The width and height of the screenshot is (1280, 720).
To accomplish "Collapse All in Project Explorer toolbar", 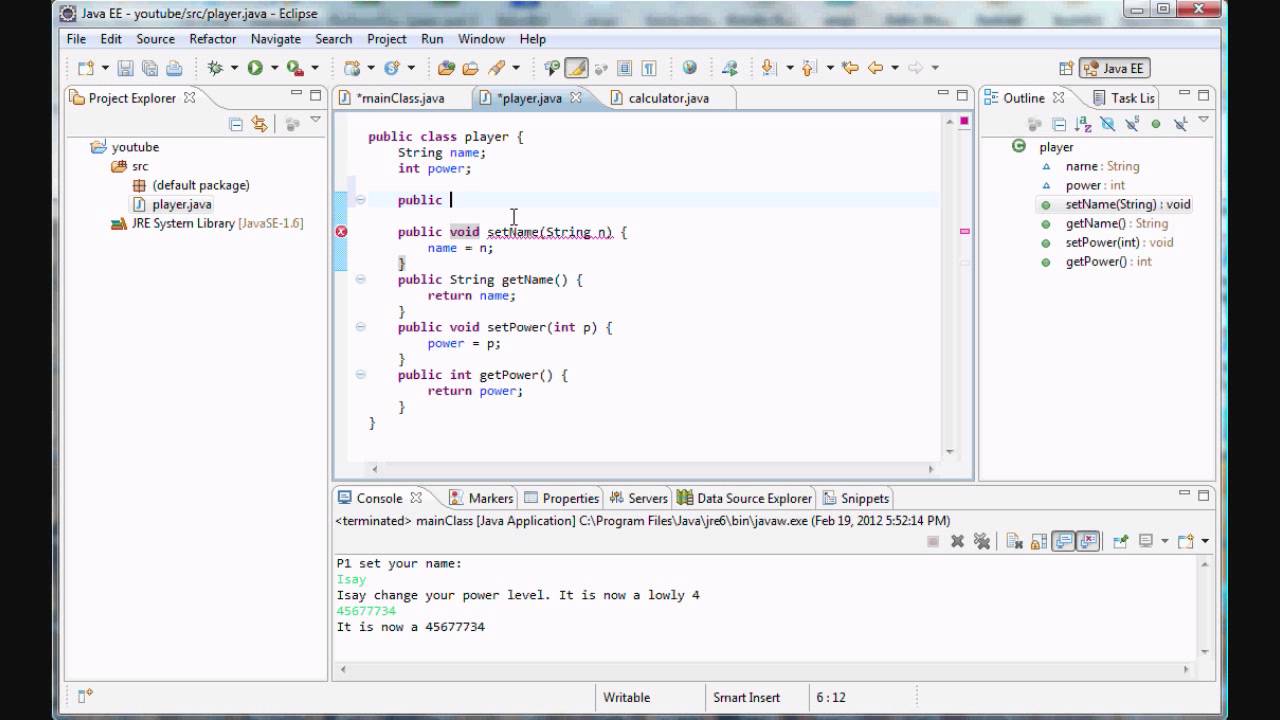I will pos(236,124).
